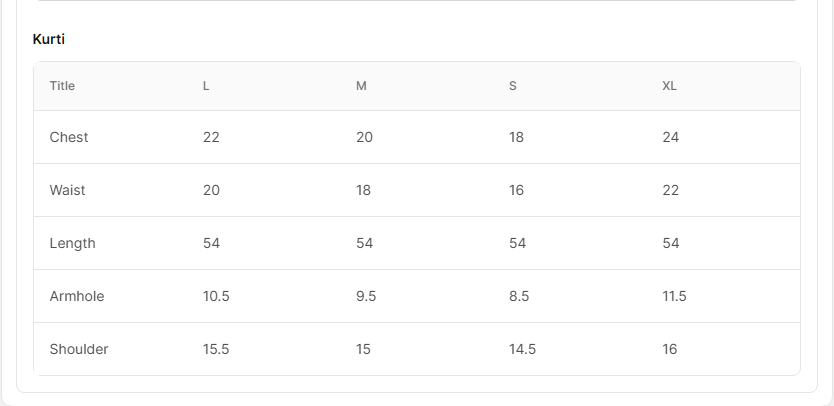This screenshot has height=406, width=834.
Task: Select the S size column header
Action: click(x=513, y=86)
